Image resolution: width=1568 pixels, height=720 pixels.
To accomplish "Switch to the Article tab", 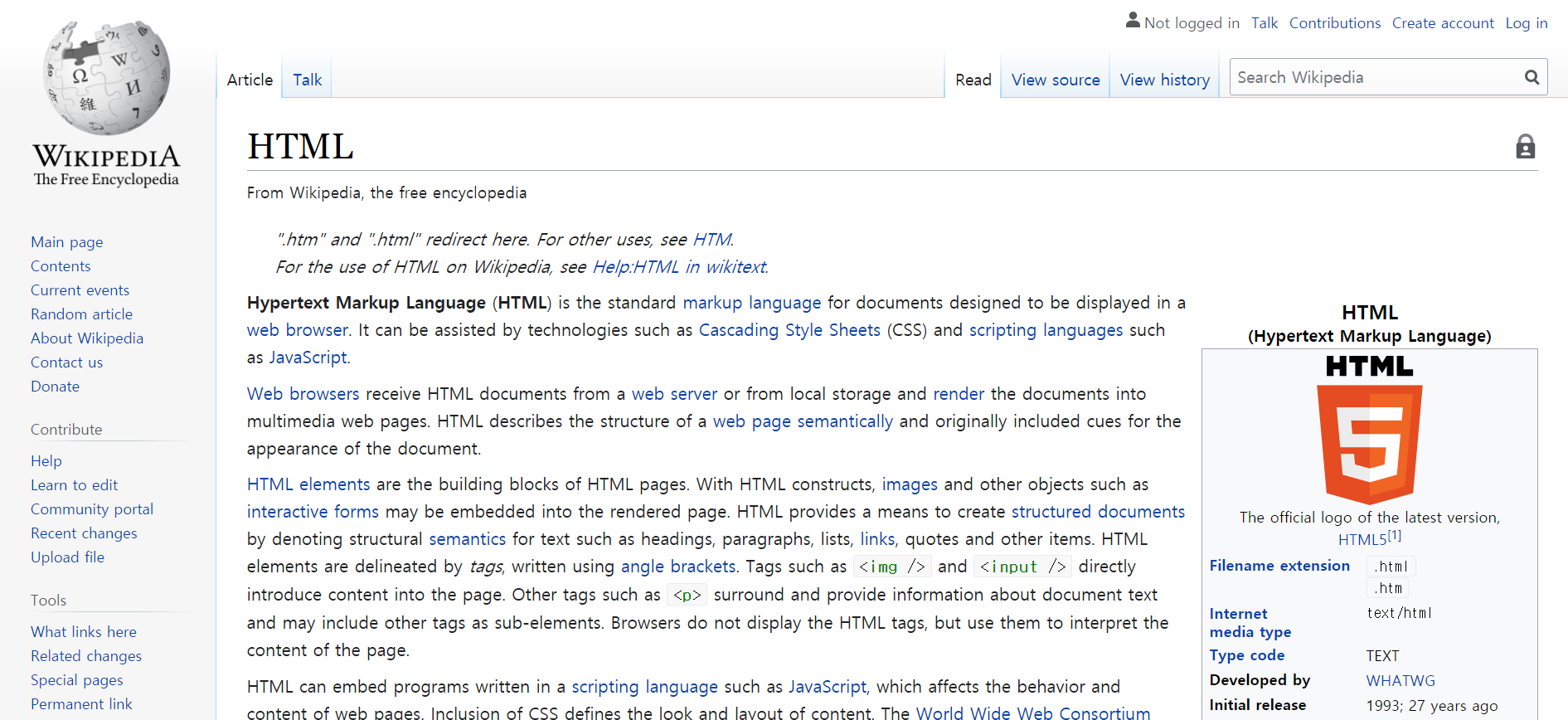I will click(x=250, y=80).
